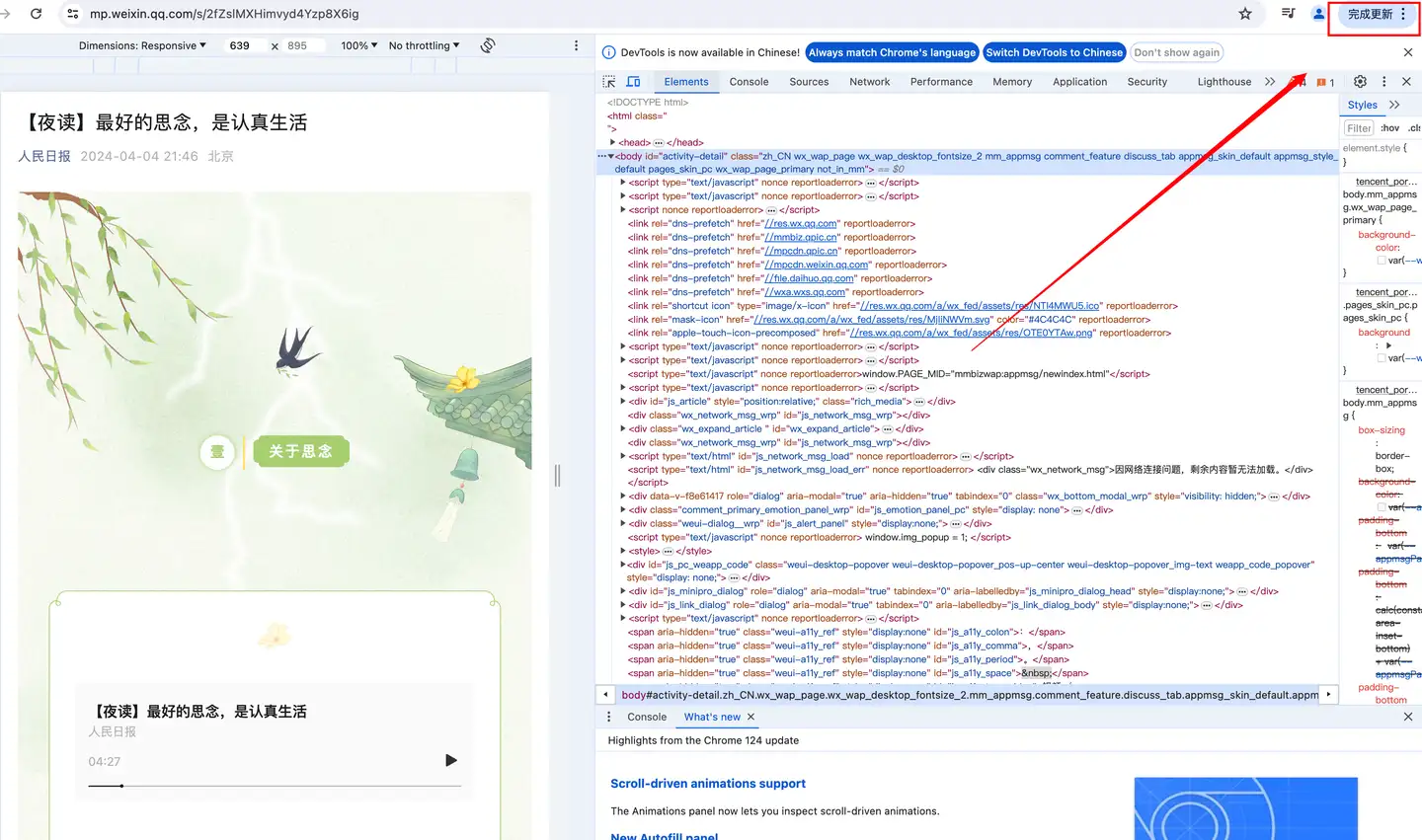1422x840 pixels.
Task: Click the info icon in language banner
Action: [609, 52]
